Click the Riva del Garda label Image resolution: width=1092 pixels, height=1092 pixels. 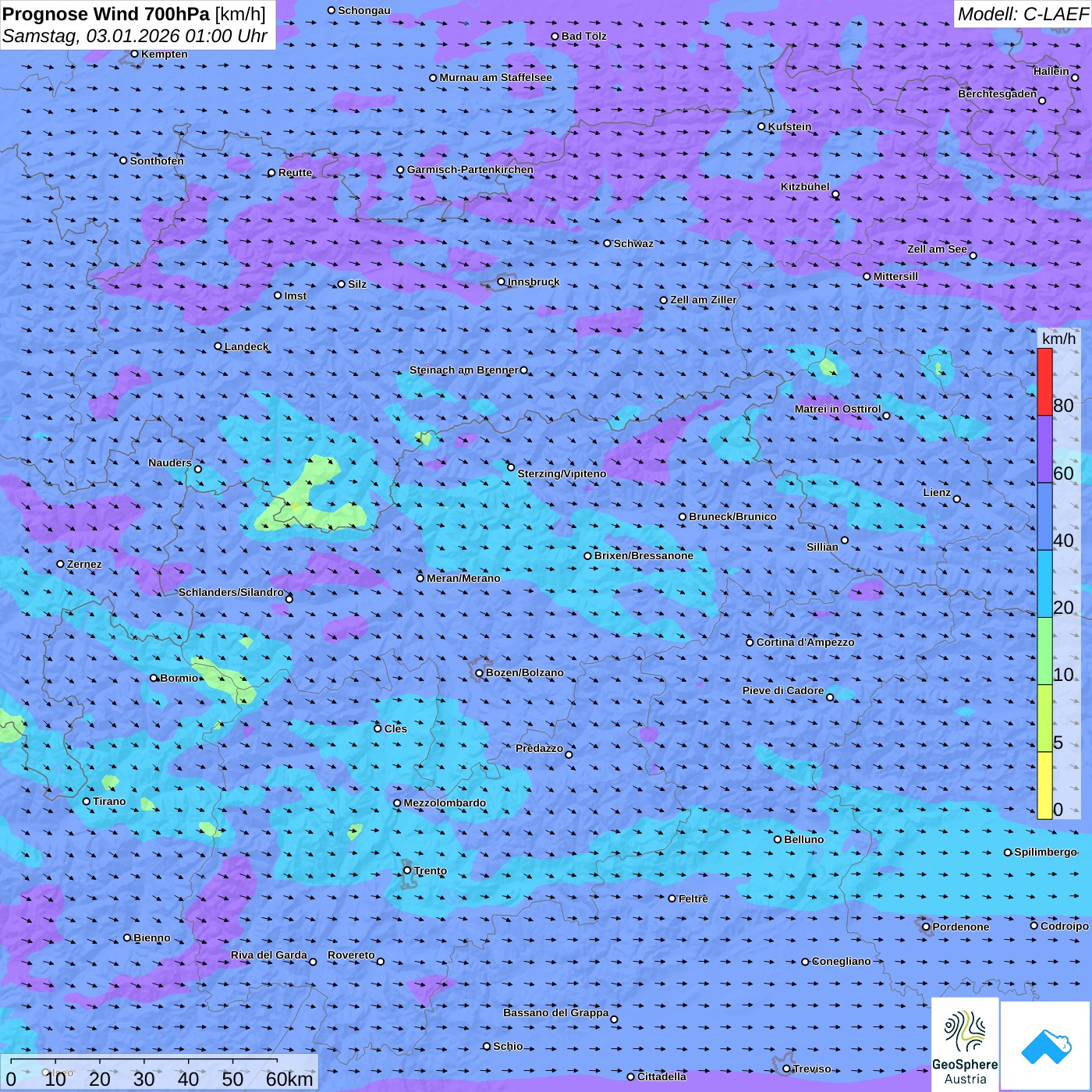[268, 955]
